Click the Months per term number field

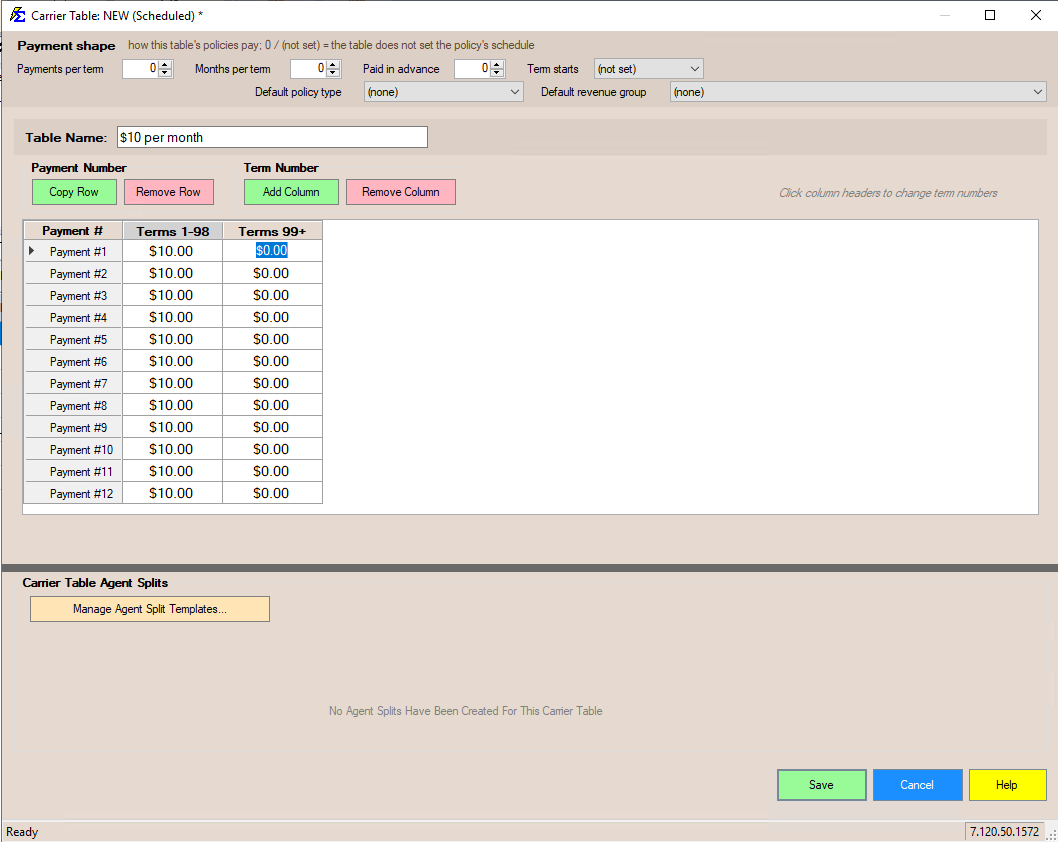(x=308, y=69)
